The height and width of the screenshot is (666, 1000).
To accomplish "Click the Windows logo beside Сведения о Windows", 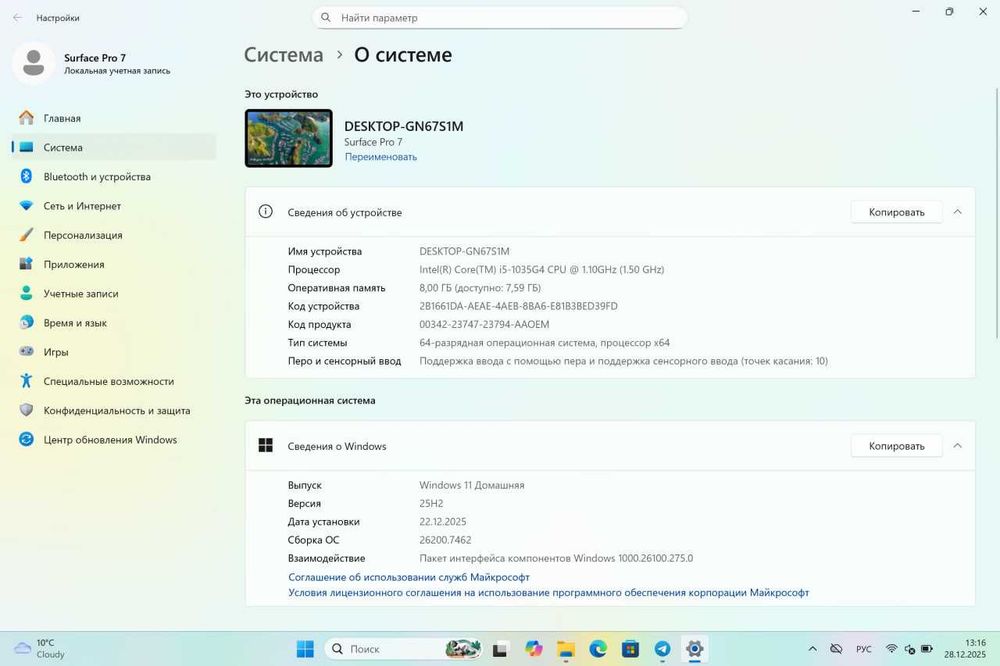I will [x=265, y=445].
